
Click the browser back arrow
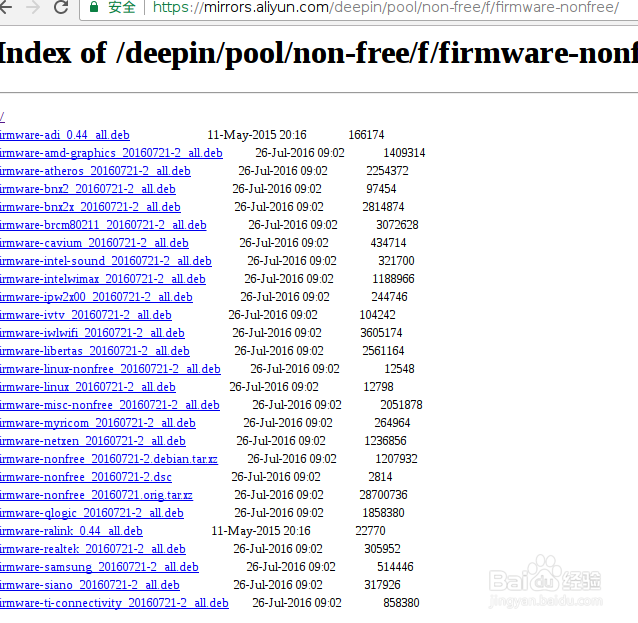(x=5, y=7)
